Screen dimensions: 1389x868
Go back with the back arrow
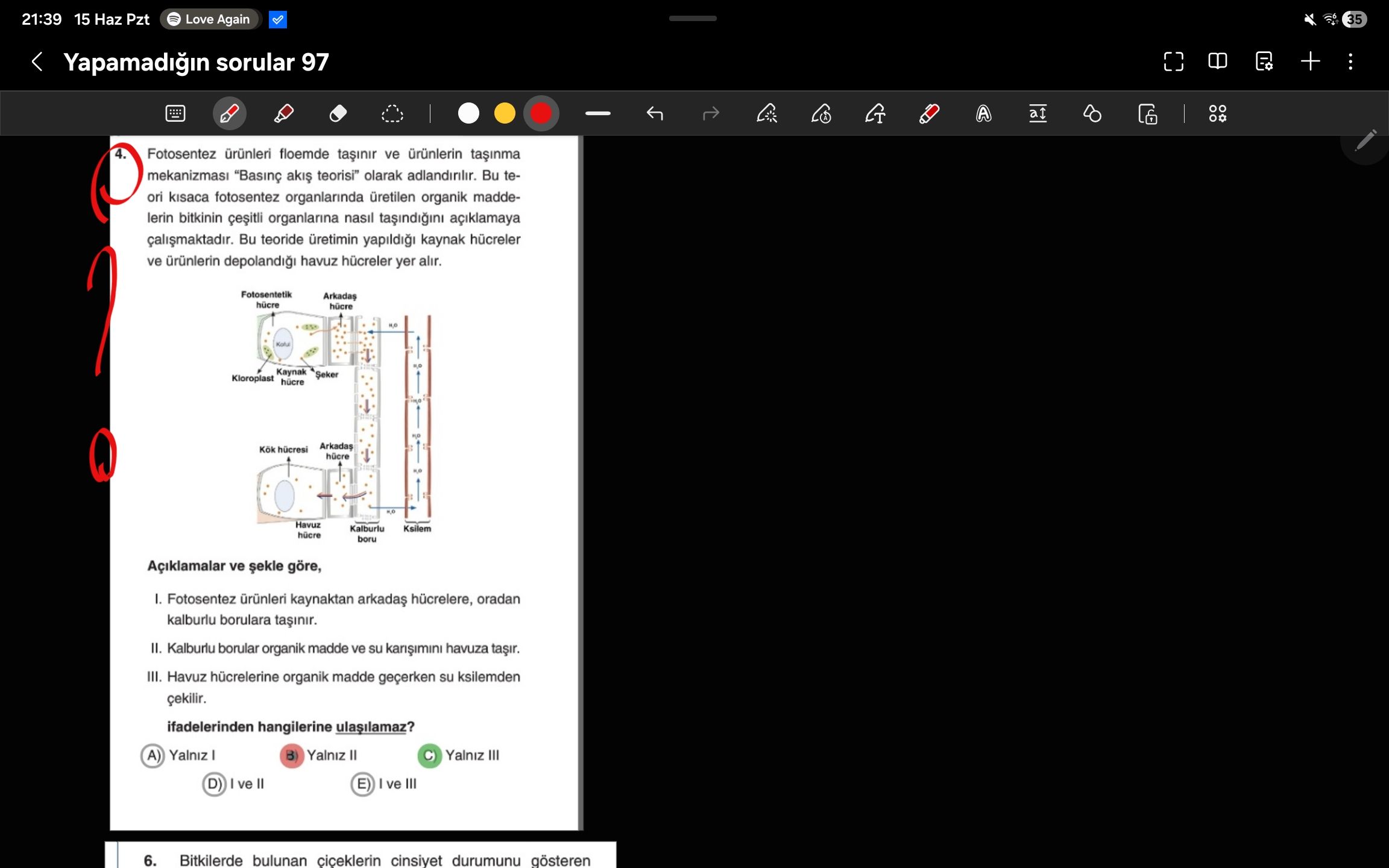point(37,61)
